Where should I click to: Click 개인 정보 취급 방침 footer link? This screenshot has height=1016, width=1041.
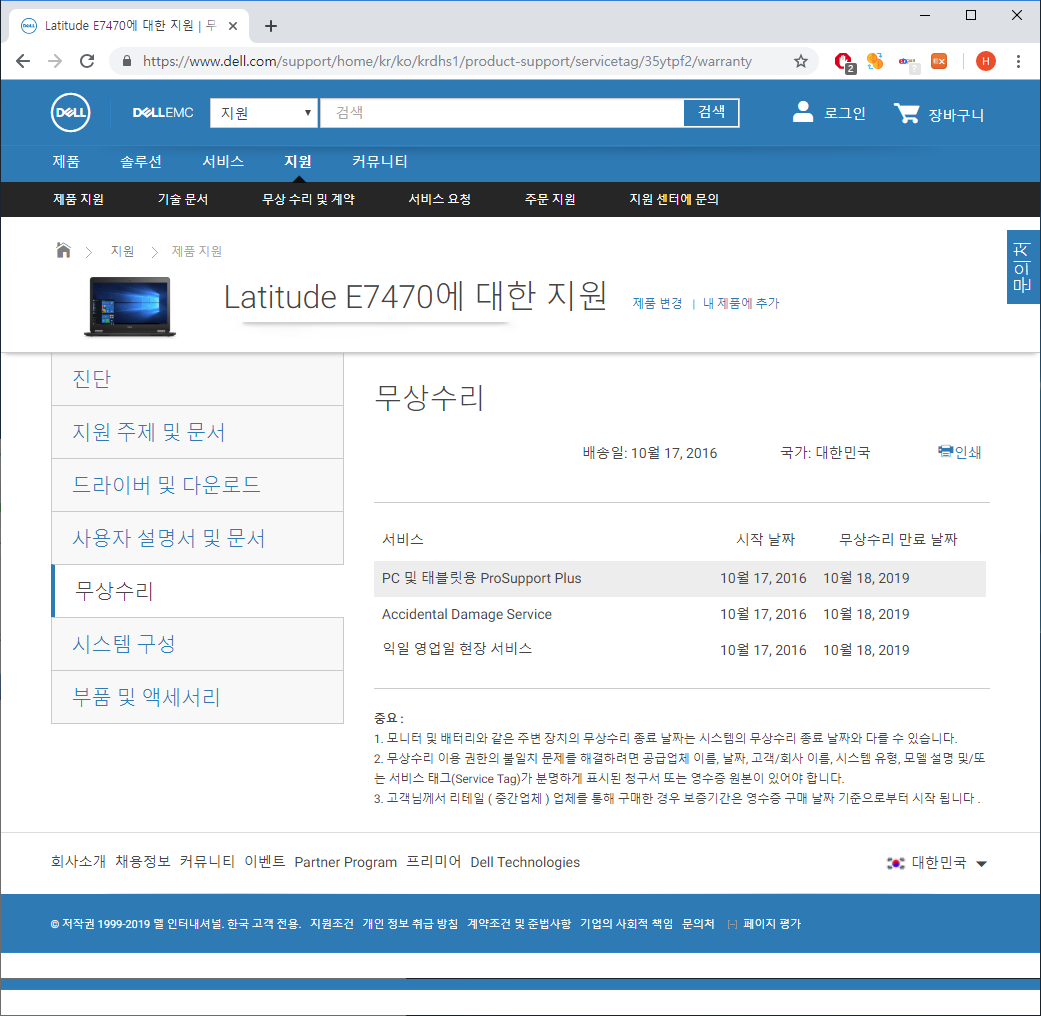coord(410,924)
